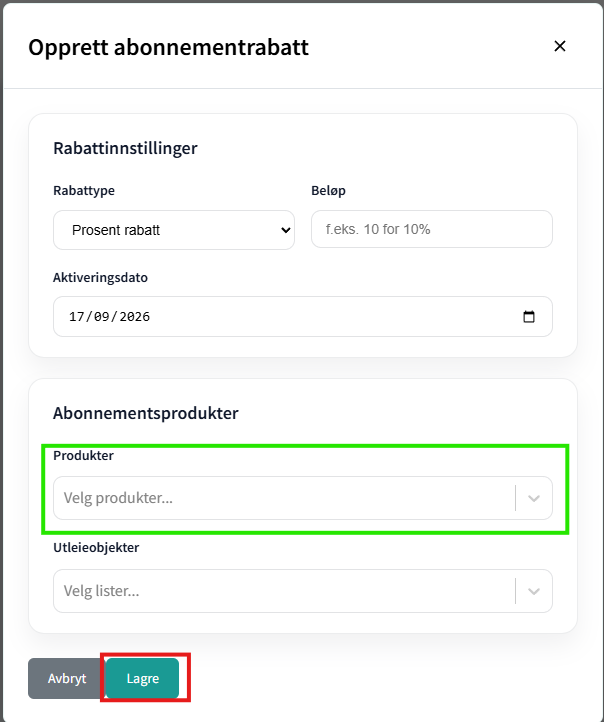The width and height of the screenshot is (604, 722).
Task: Open the calendar picker icon
Action: pyautogui.click(x=528, y=317)
